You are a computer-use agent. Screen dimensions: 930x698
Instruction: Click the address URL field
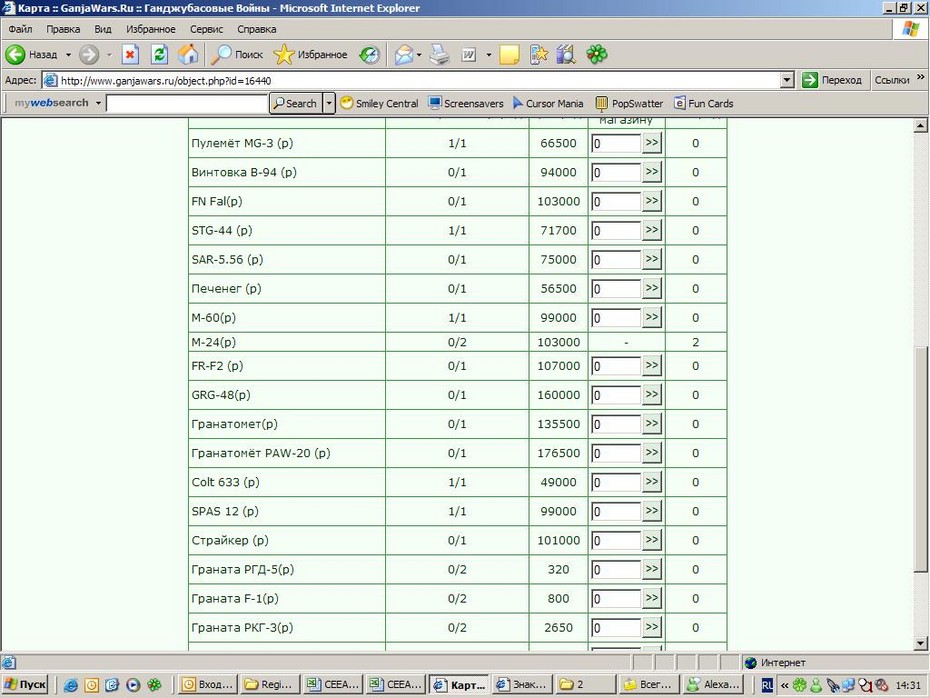418,80
